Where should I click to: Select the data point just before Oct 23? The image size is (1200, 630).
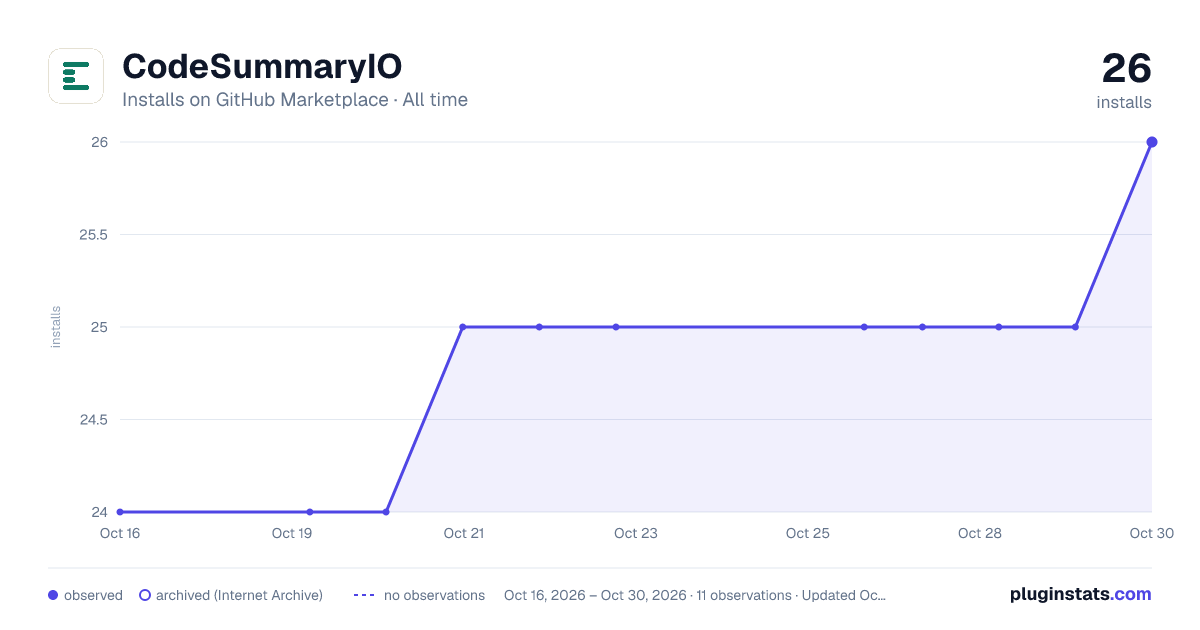616,327
